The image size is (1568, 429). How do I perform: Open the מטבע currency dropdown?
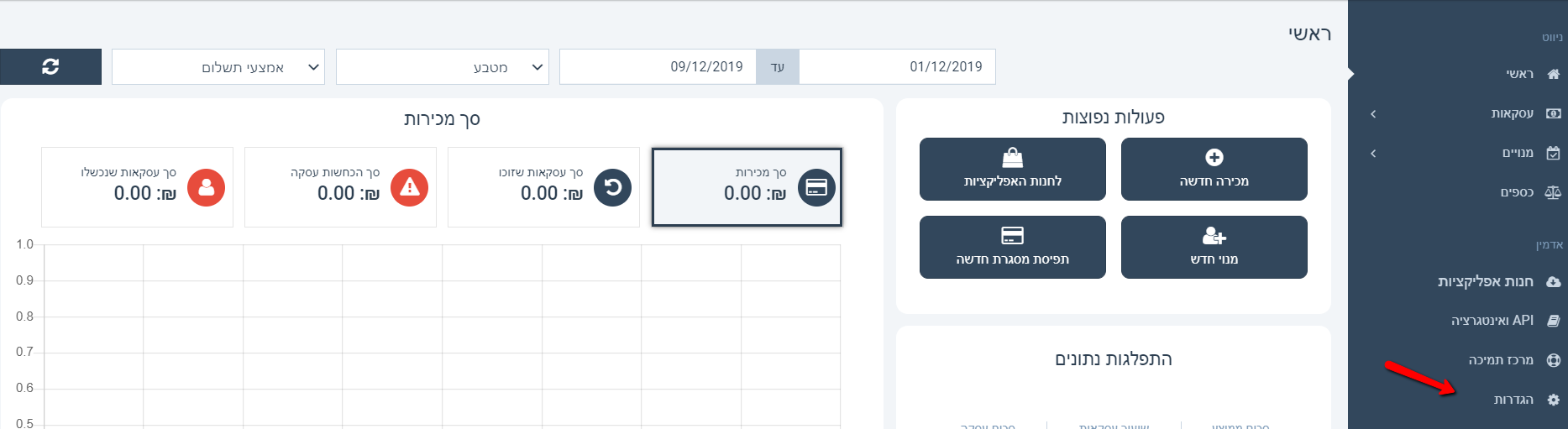443,67
